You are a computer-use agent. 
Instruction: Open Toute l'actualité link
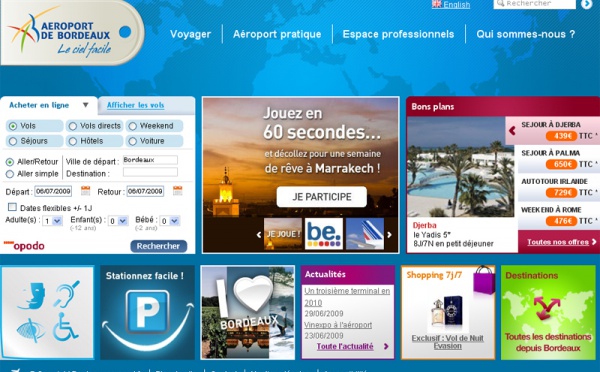(345, 346)
